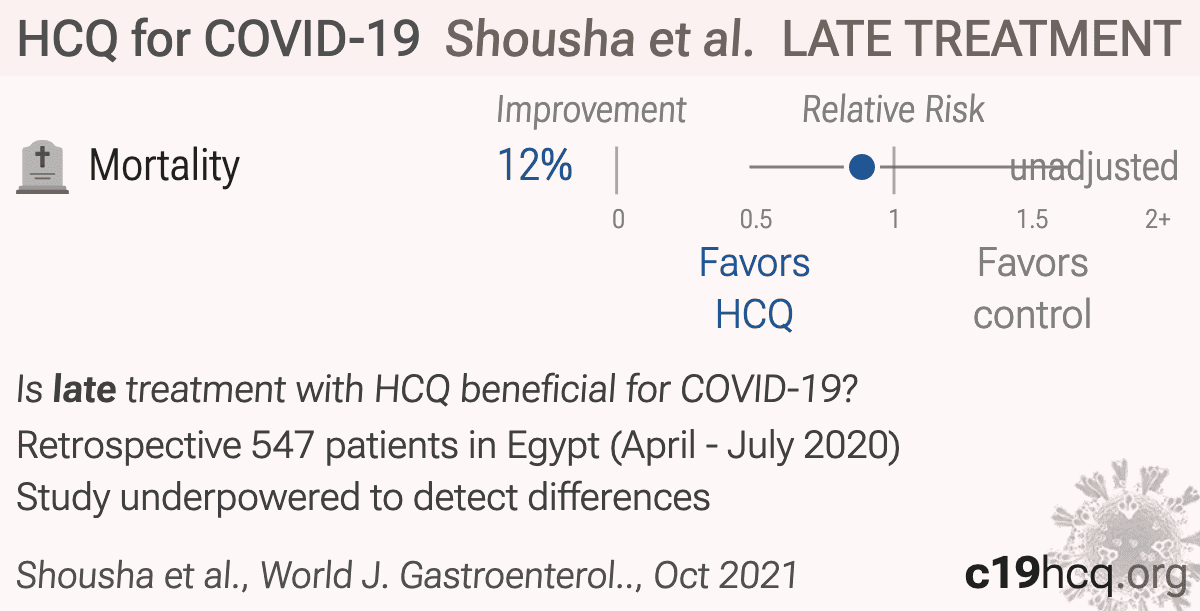Click the c19hcq.org site link
This screenshot has height=611, width=1200.
pos(1073,574)
